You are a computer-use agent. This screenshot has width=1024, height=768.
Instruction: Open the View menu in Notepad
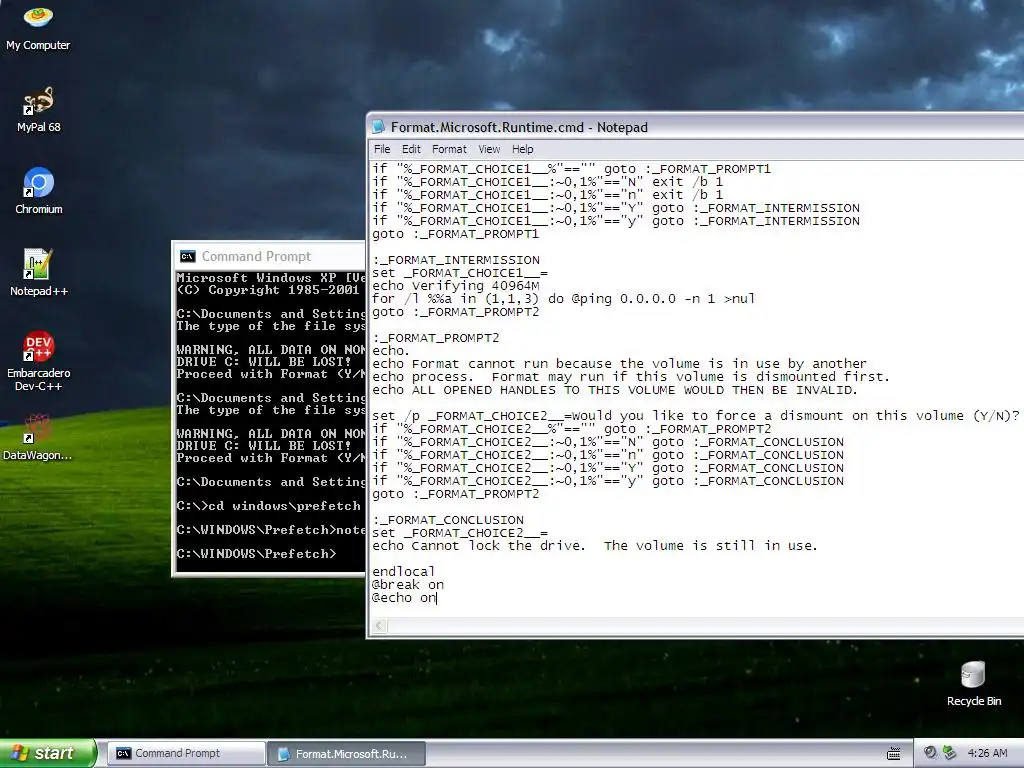[489, 149]
